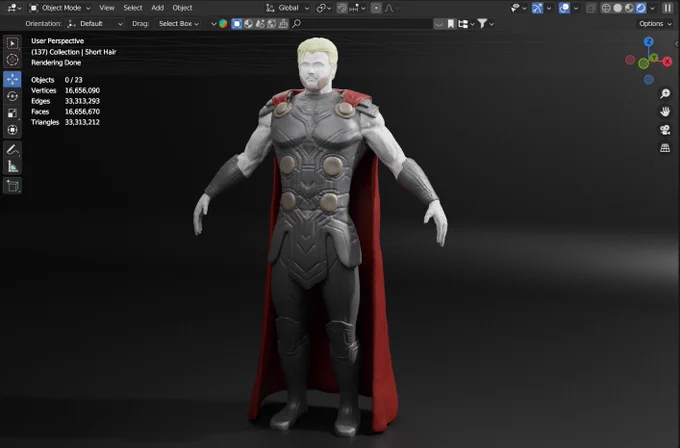Click the negative X red circle on gizmo
This screenshot has width=680, height=448.
(630, 60)
